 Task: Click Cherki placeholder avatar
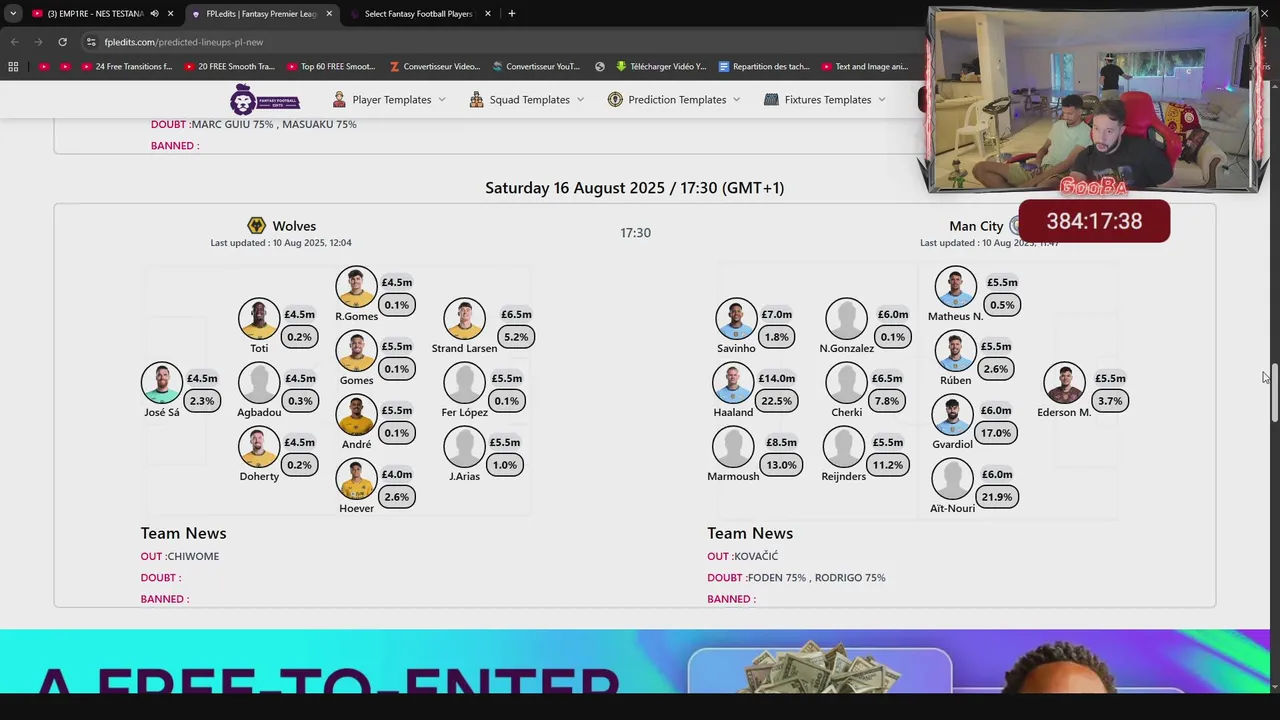click(x=846, y=383)
